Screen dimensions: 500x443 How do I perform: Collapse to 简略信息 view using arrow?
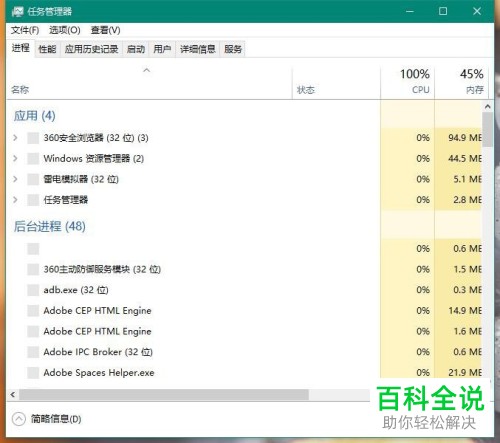[x=19, y=419]
